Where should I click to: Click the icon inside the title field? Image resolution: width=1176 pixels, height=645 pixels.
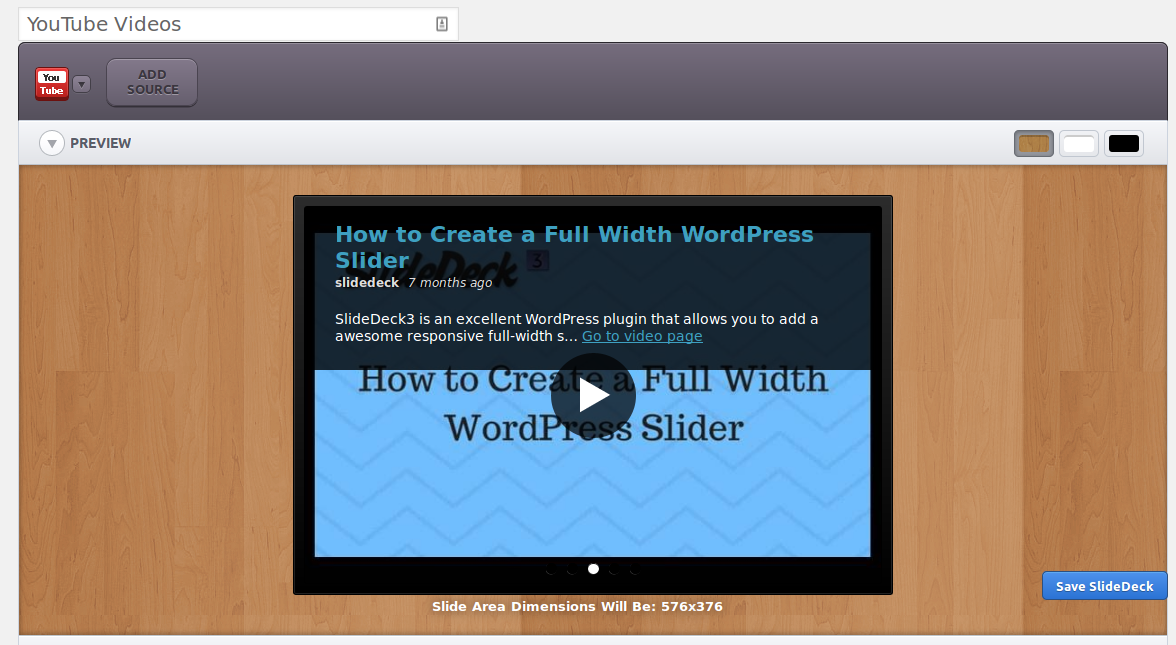442,24
